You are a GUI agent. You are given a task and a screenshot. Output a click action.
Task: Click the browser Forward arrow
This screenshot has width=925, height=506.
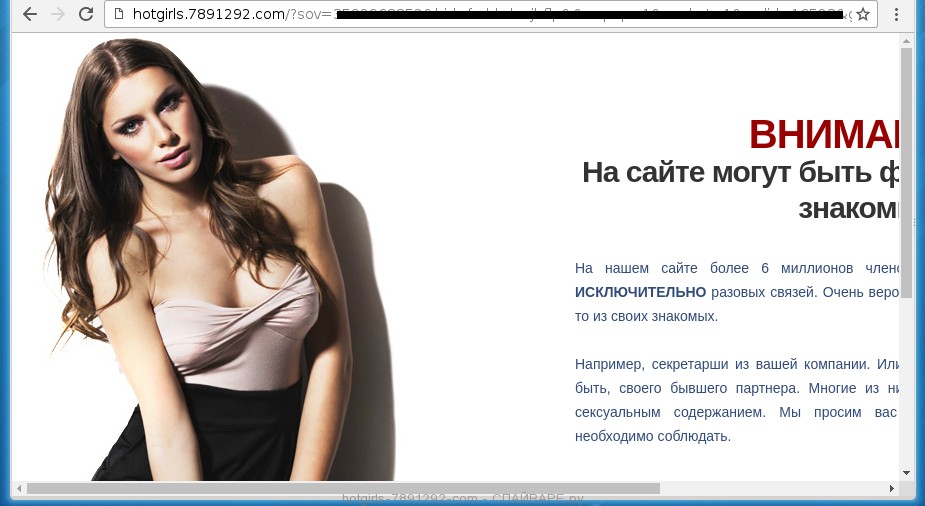58,14
